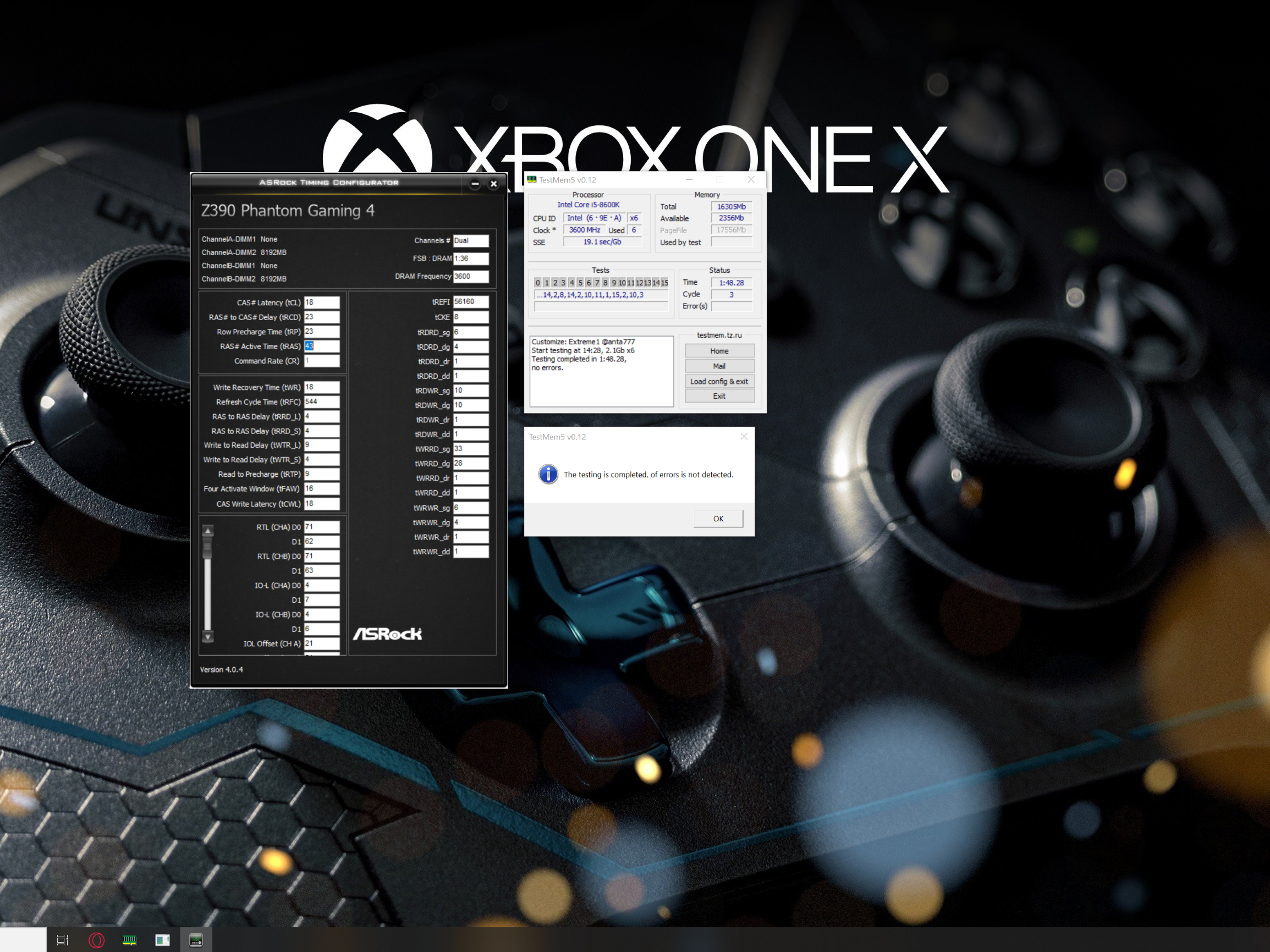This screenshot has width=1270, height=952.
Task: Click the Home button in TestMem5
Action: [x=719, y=351]
